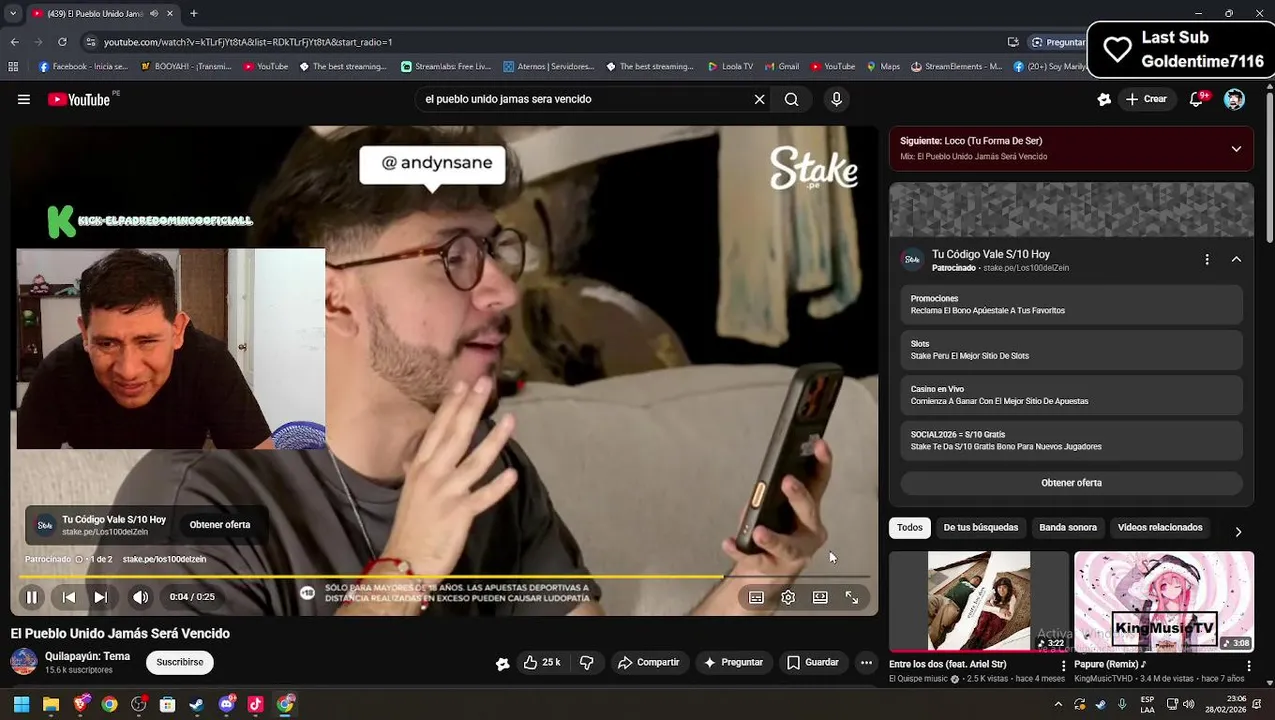Open Loola TV bookmark
The width and height of the screenshot is (1275, 720).
tap(730, 67)
